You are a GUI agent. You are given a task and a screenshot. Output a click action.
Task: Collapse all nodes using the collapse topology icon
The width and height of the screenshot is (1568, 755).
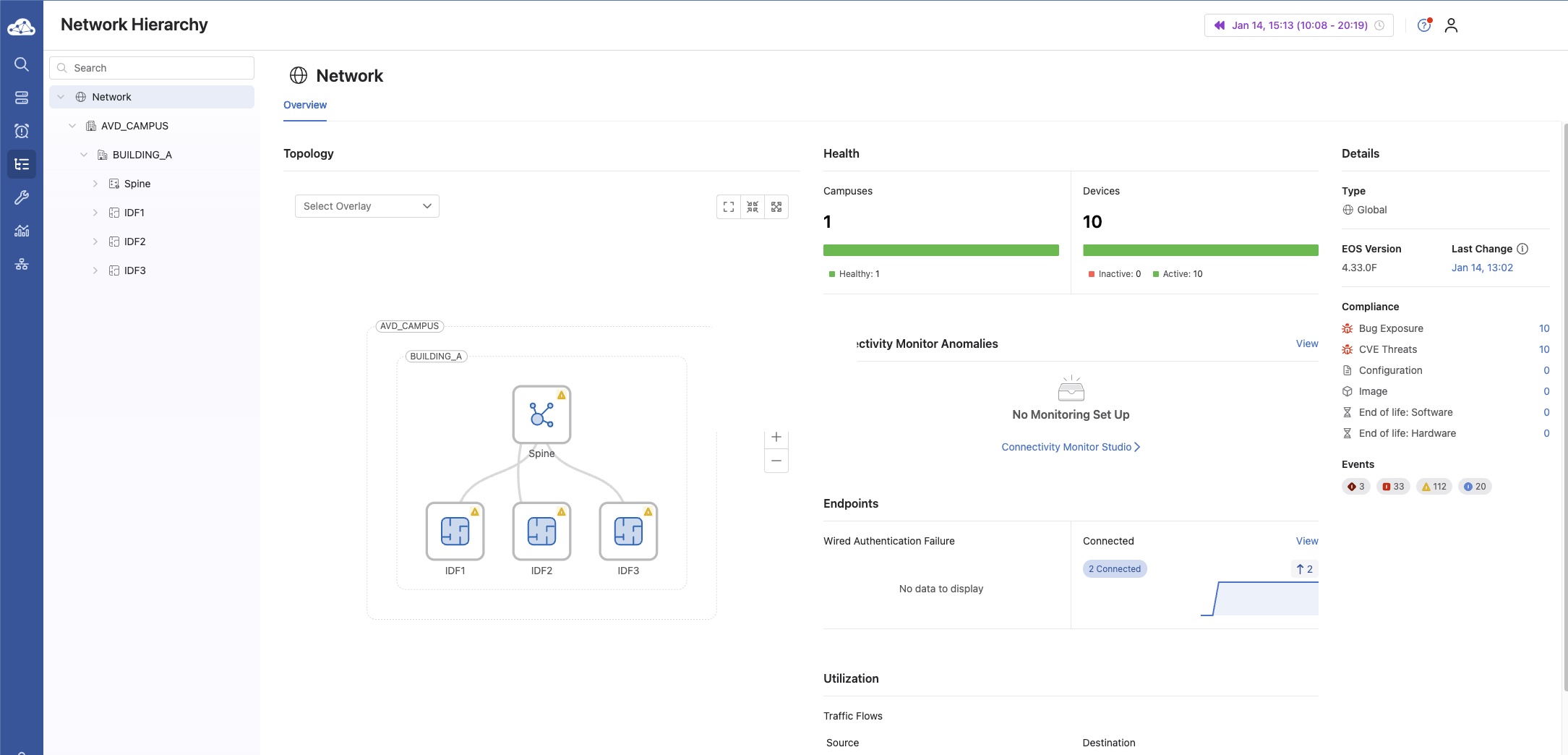(x=752, y=206)
